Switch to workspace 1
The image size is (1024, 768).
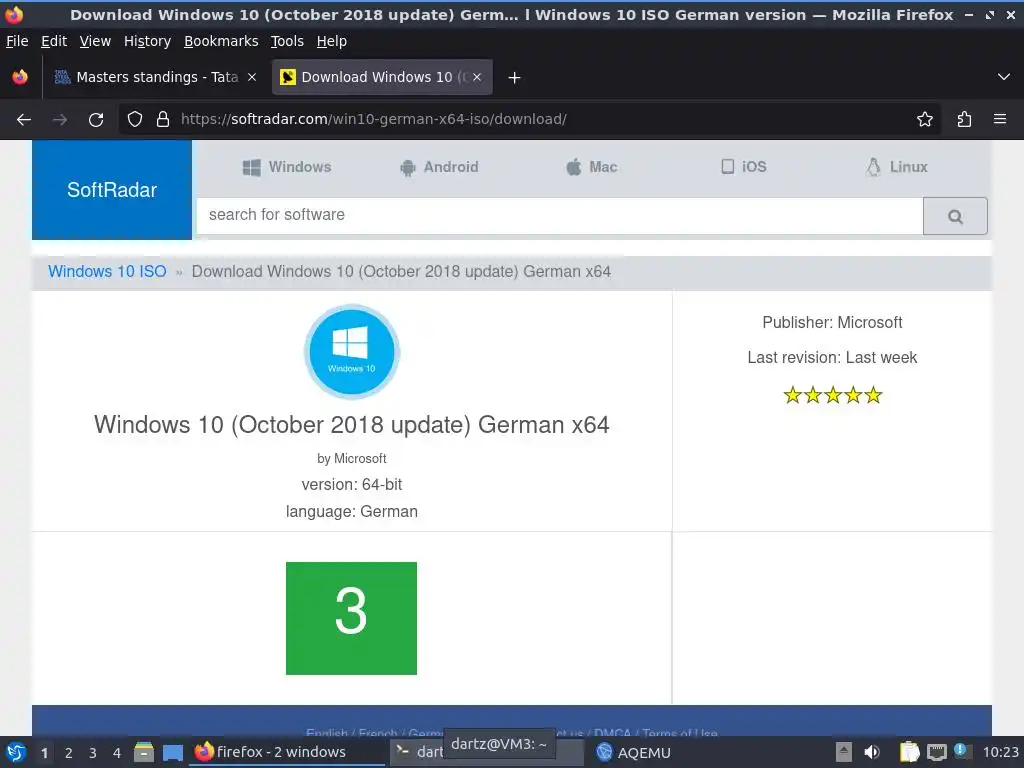44,753
